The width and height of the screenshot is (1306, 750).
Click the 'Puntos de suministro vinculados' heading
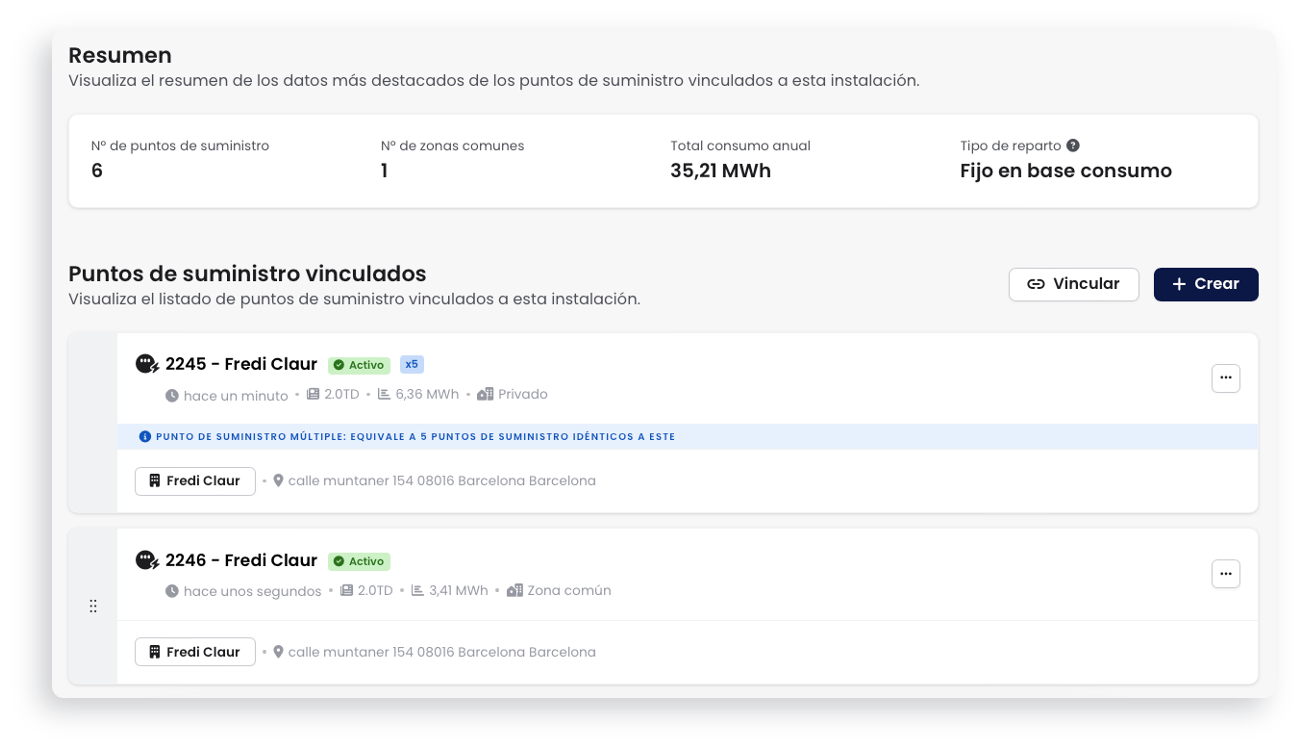tap(247, 273)
